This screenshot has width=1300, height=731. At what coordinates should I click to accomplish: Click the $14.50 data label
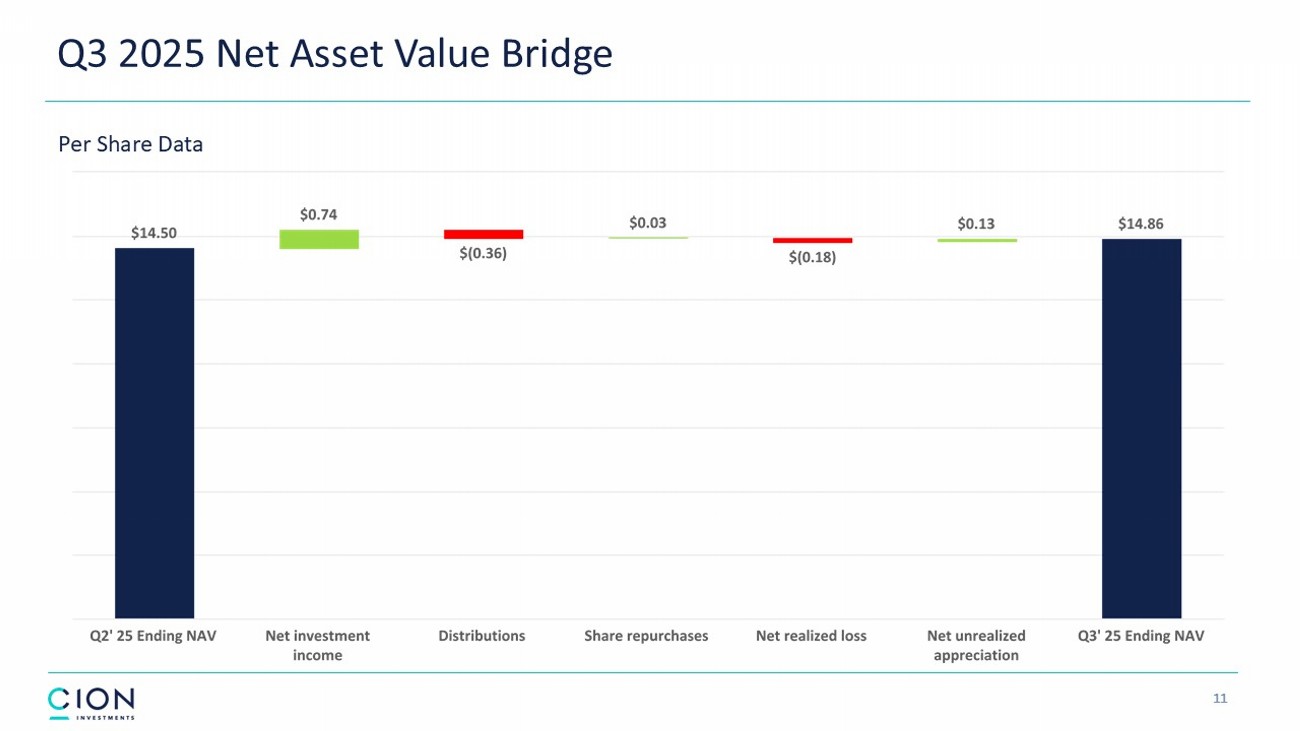[x=154, y=233]
